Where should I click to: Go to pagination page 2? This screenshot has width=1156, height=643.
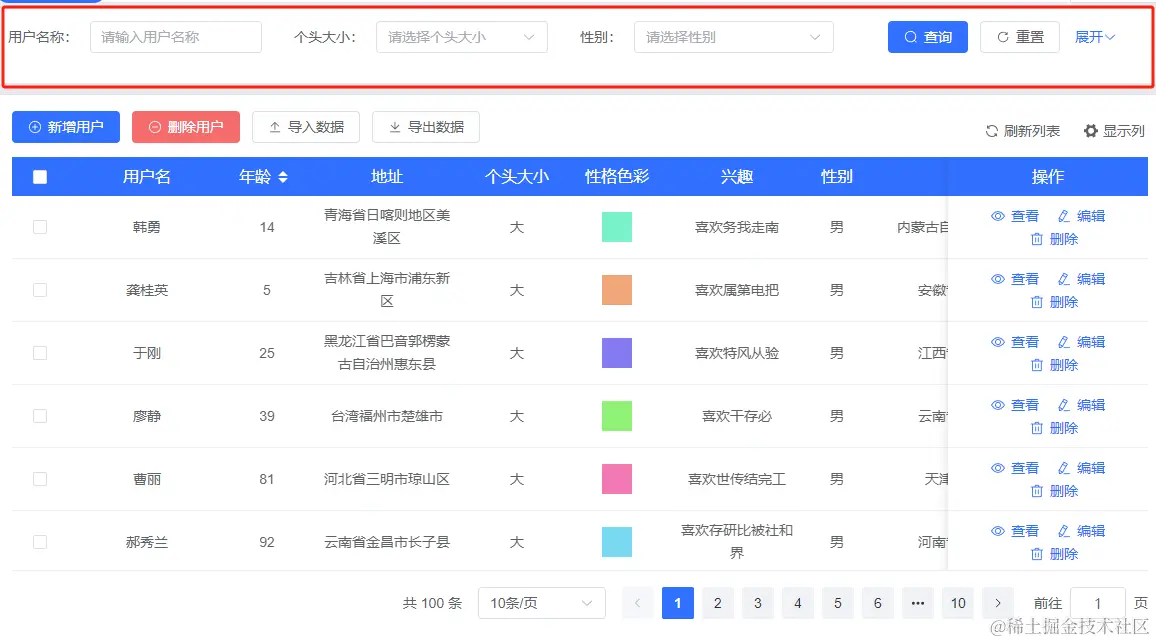(717, 603)
